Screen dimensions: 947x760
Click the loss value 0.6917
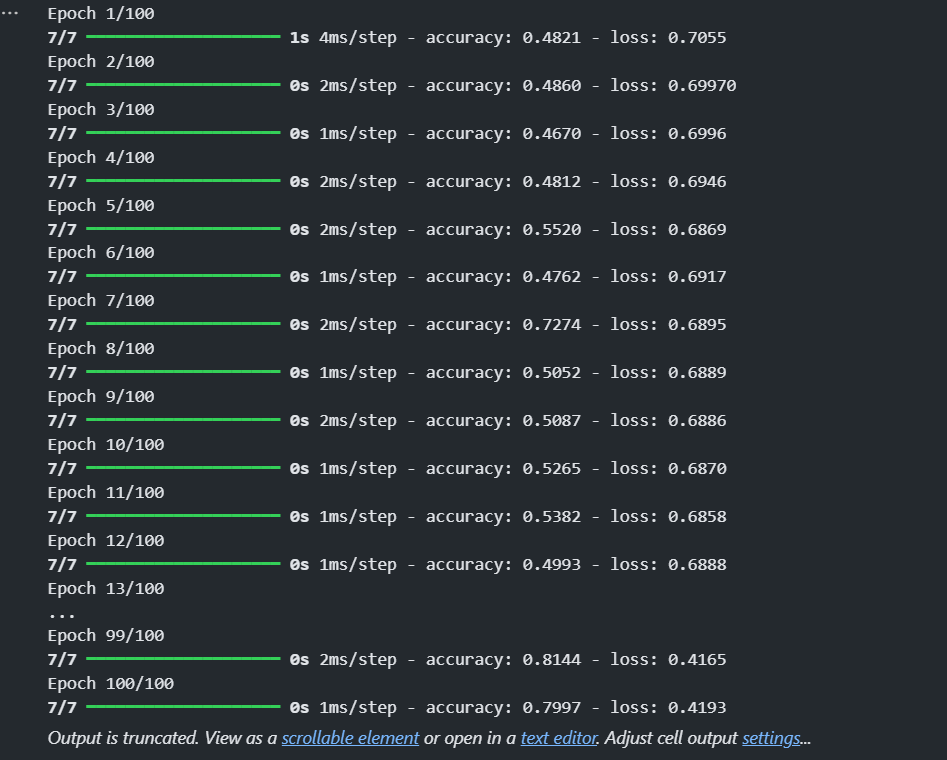point(697,277)
